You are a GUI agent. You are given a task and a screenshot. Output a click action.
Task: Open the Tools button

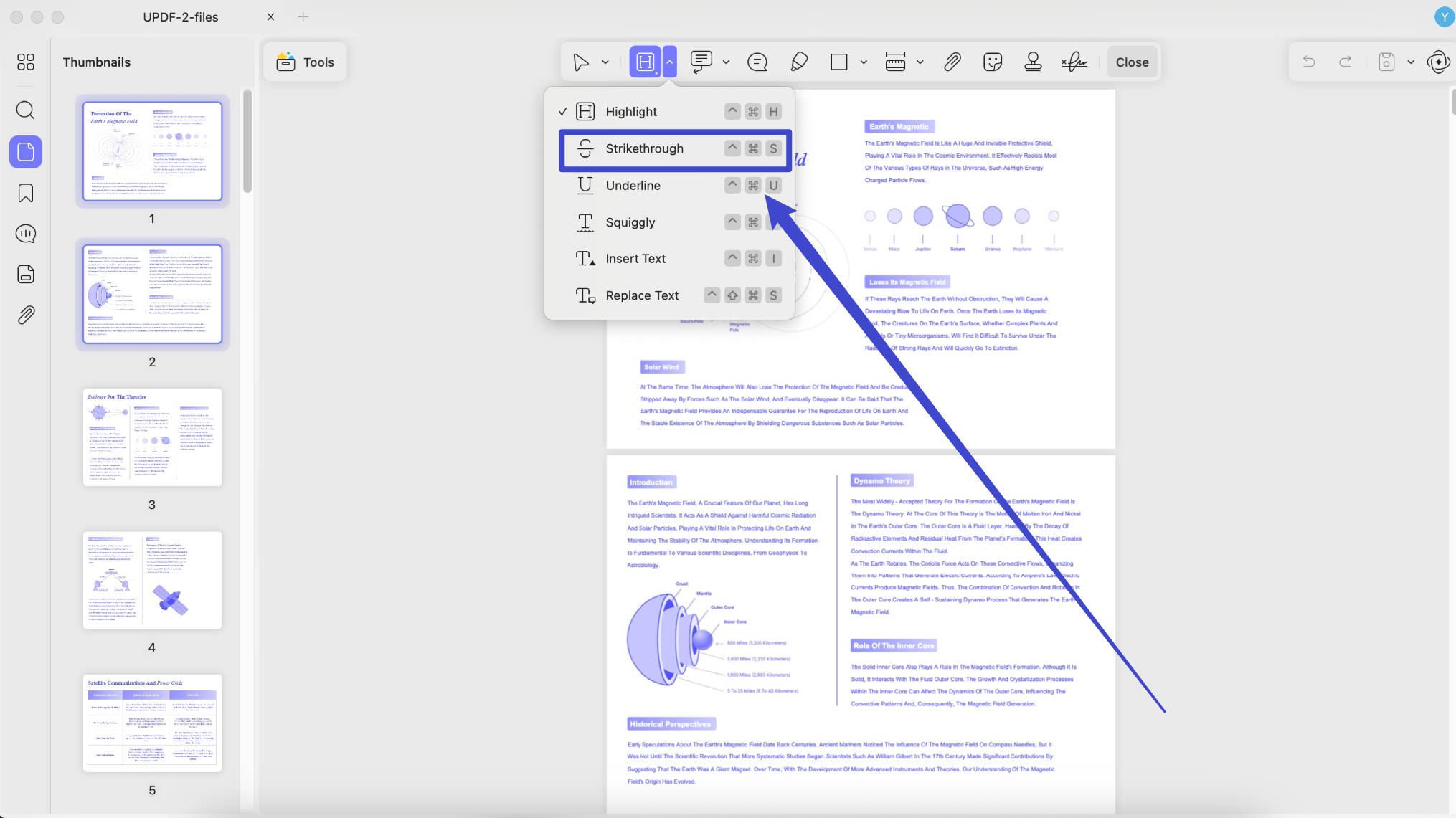pyautogui.click(x=306, y=62)
